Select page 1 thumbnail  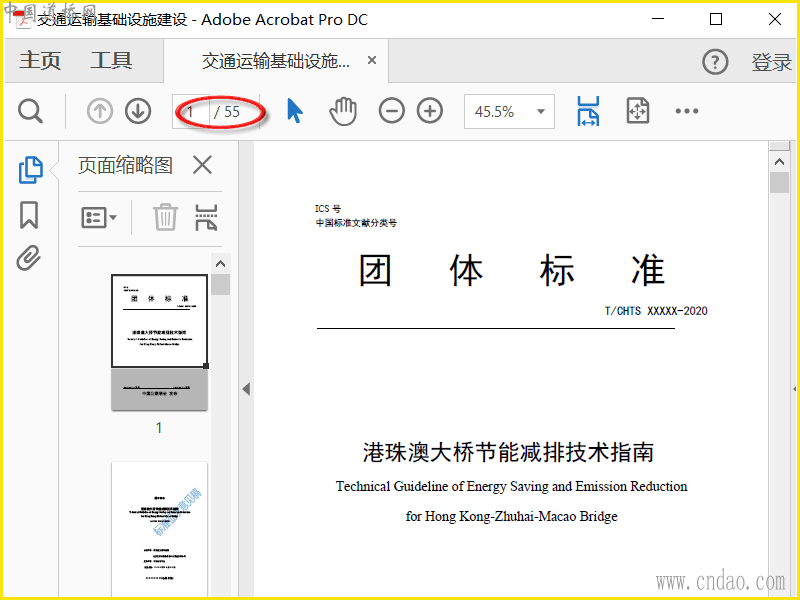[159, 342]
